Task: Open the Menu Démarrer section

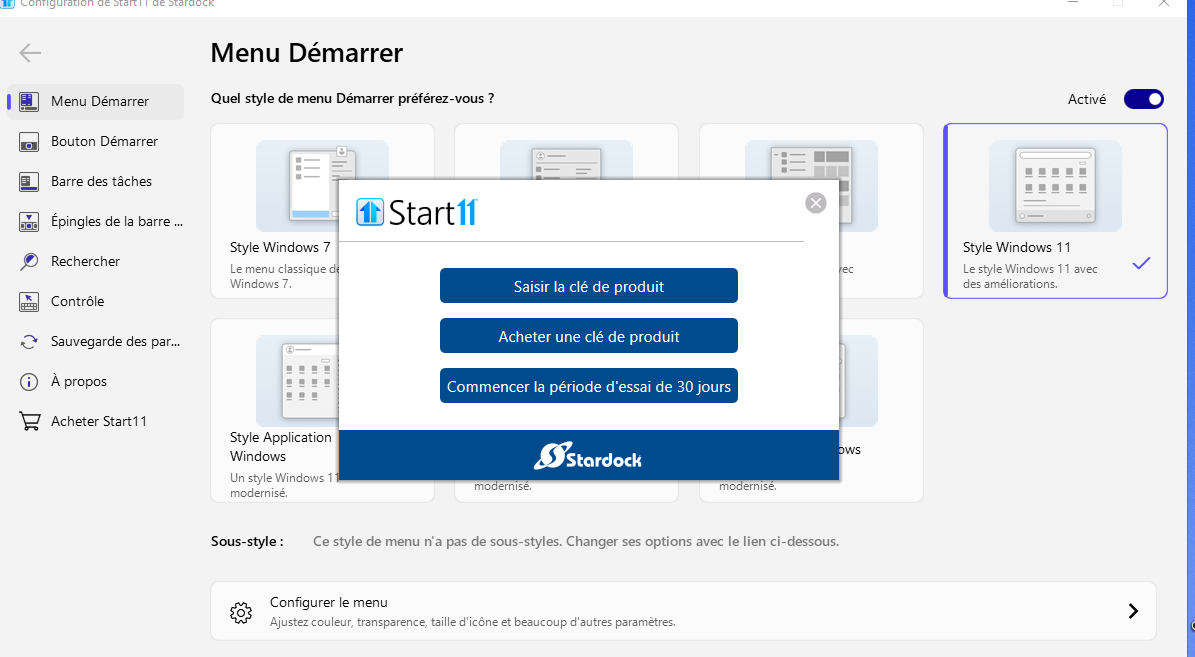Action: click(x=95, y=101)
